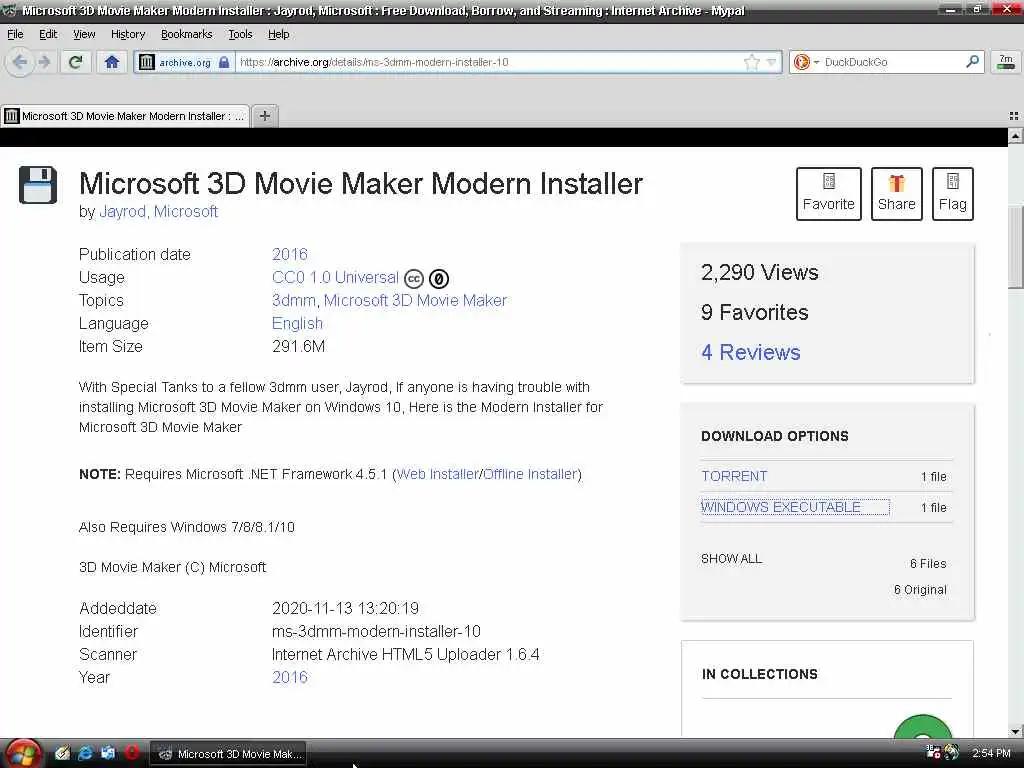Open the Jayrod creator link
The image size is (1024, 768).
pyautogui.click(x=122, y=212)
